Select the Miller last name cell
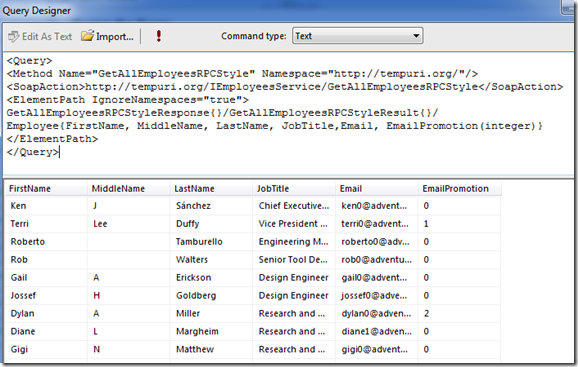The image size is (578, 367). tap(211, 314)
